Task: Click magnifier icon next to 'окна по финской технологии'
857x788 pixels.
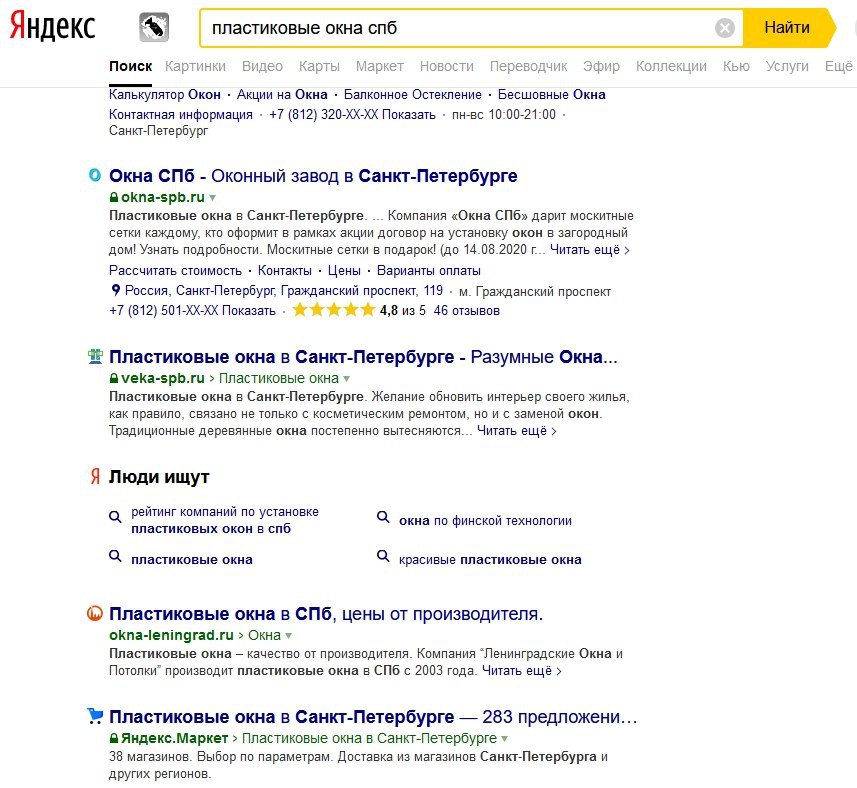Action: pyautogui.click(x=383, y=517)
